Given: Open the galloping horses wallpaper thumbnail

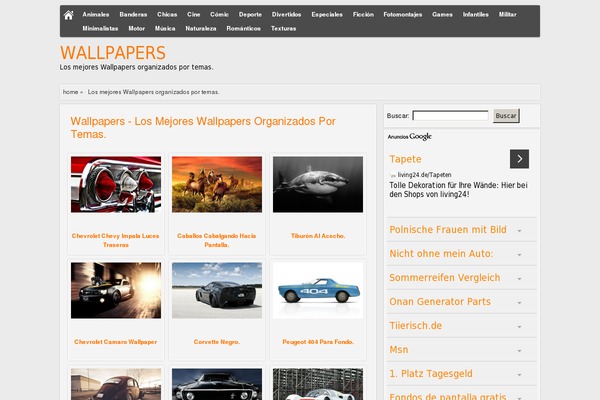Looking at the screenshot, I should 217,184.
